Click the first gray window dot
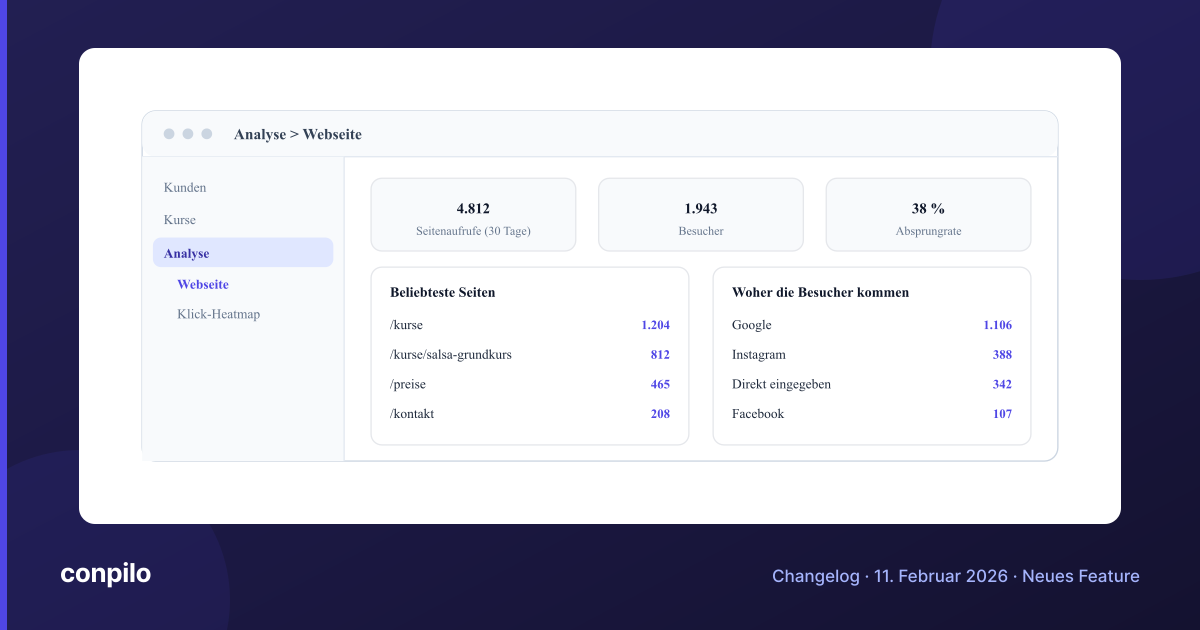Screen dimensions: 1200x630 (169, 134)
